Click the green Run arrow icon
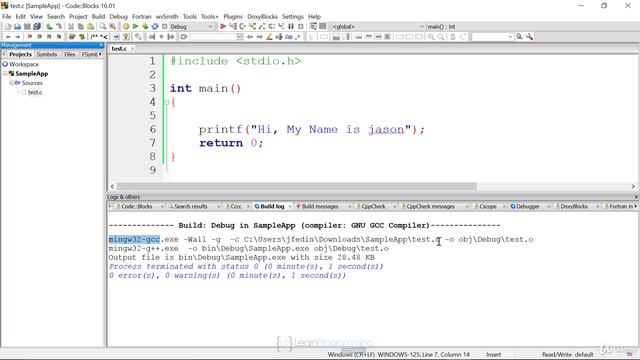 pos(135,27)
